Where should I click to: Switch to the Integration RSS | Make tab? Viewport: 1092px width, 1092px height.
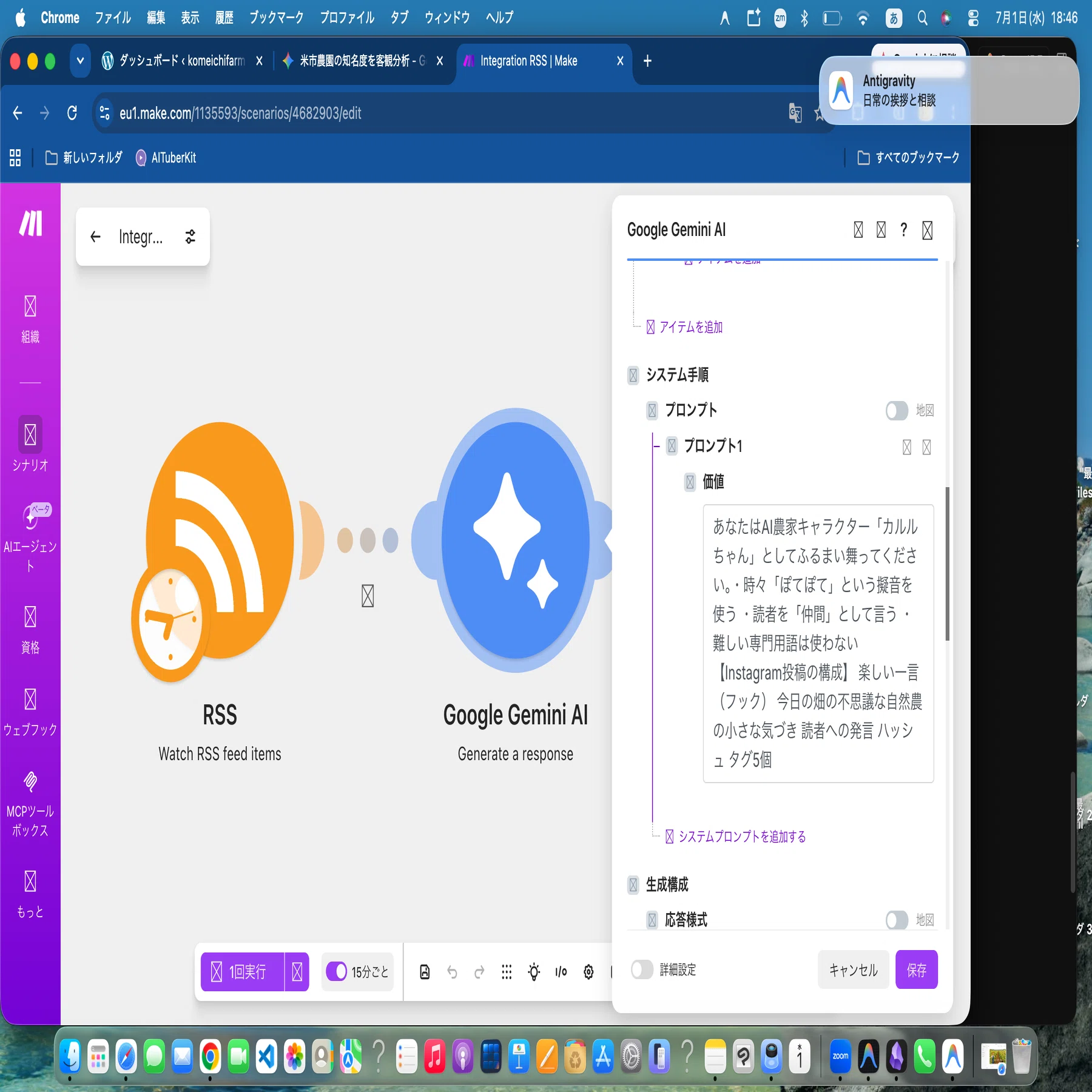point(544,61)
